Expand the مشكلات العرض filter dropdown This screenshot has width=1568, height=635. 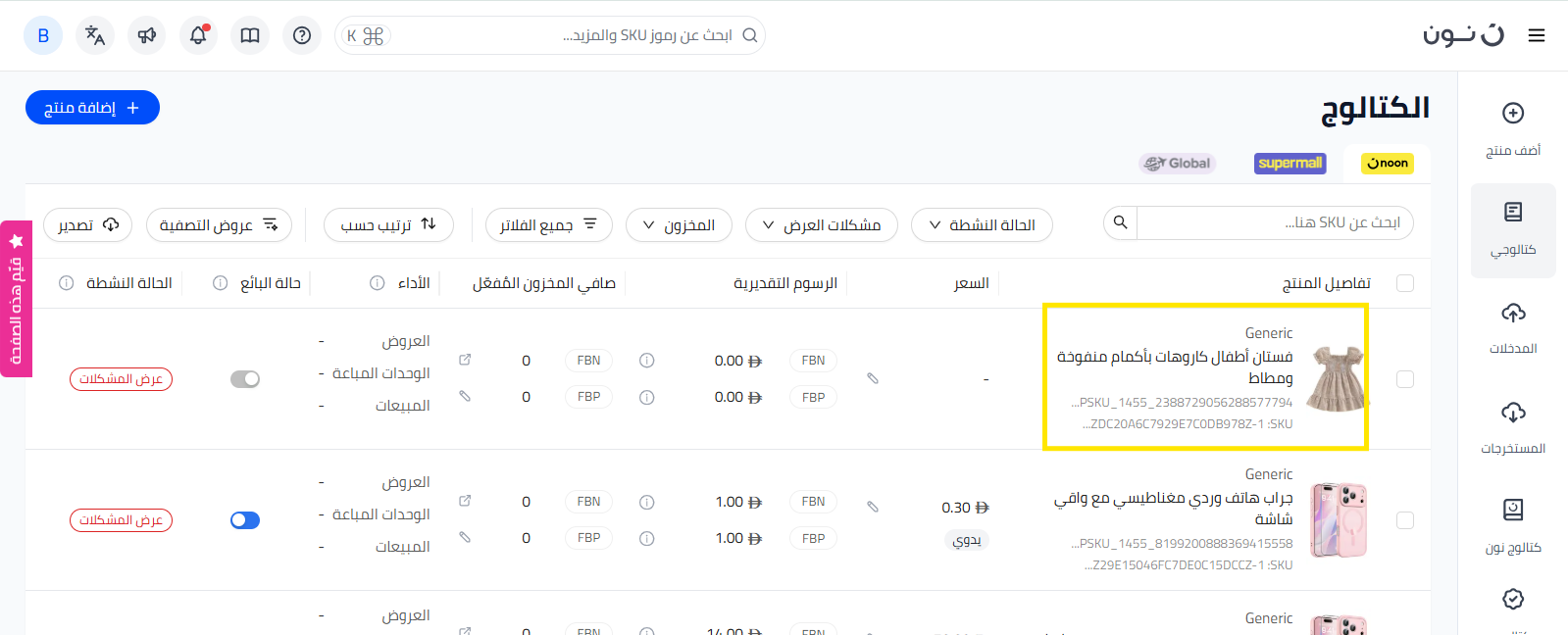821,225
